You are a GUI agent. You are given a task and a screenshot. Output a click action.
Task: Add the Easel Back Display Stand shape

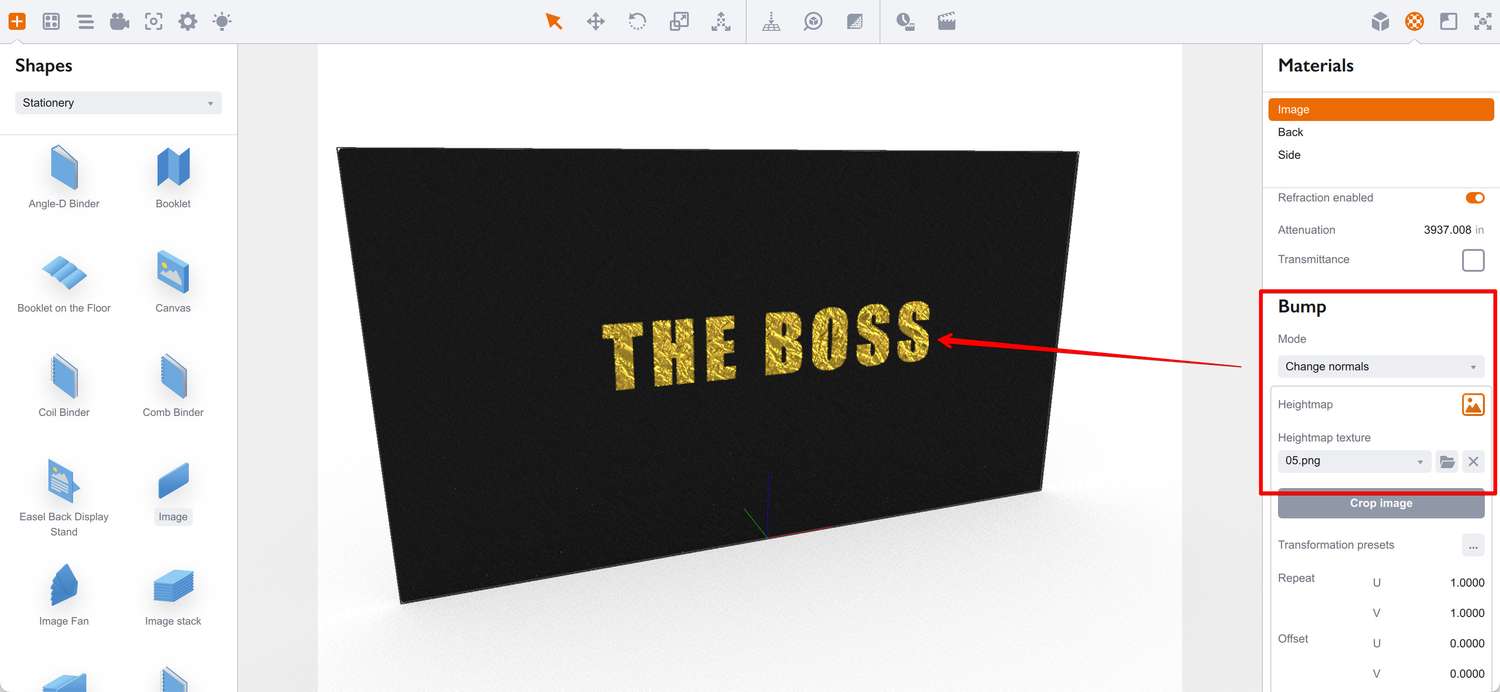(64, 498)
